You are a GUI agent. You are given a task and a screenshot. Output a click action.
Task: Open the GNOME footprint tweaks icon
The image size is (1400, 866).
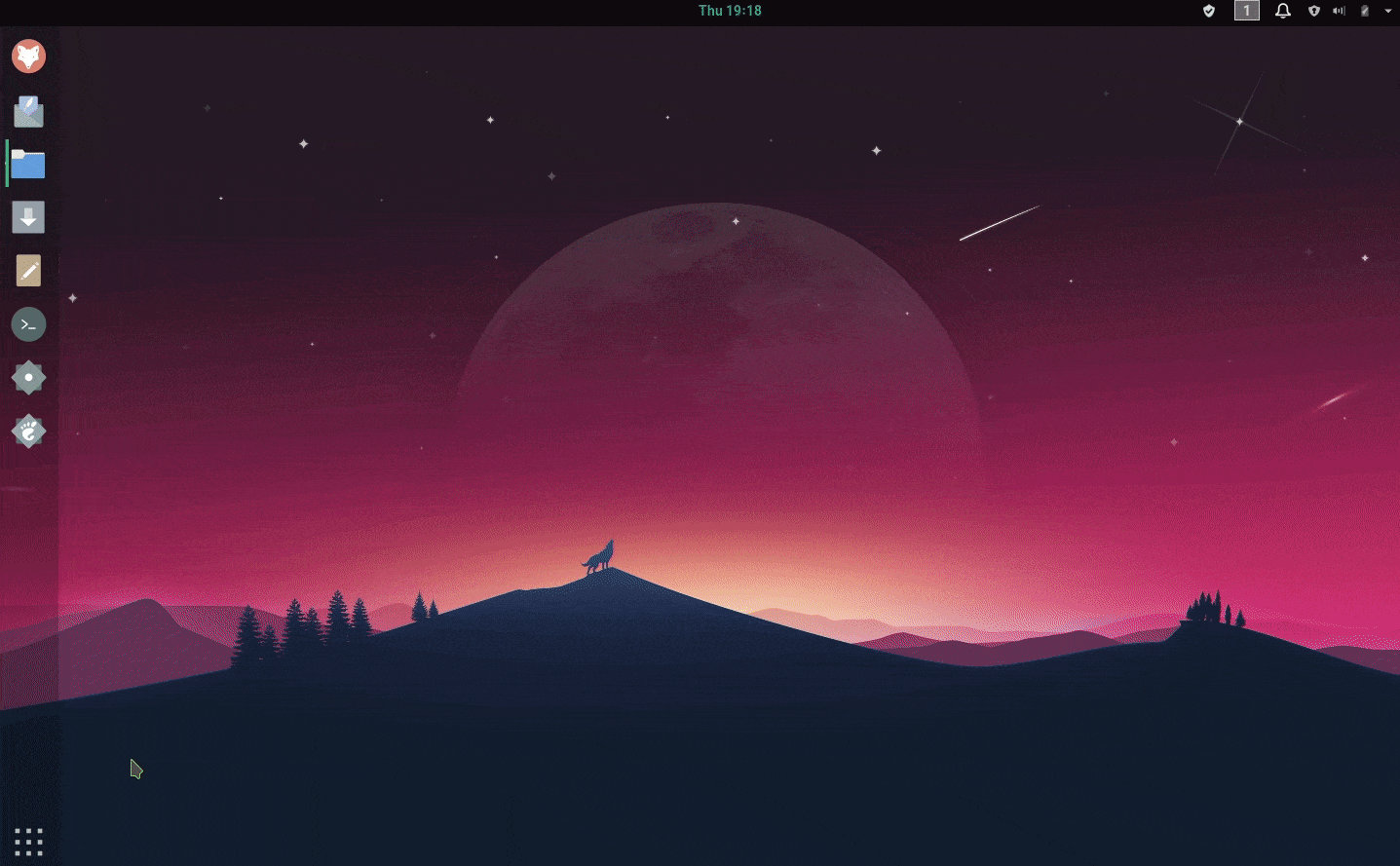click(x=28, y=432)
